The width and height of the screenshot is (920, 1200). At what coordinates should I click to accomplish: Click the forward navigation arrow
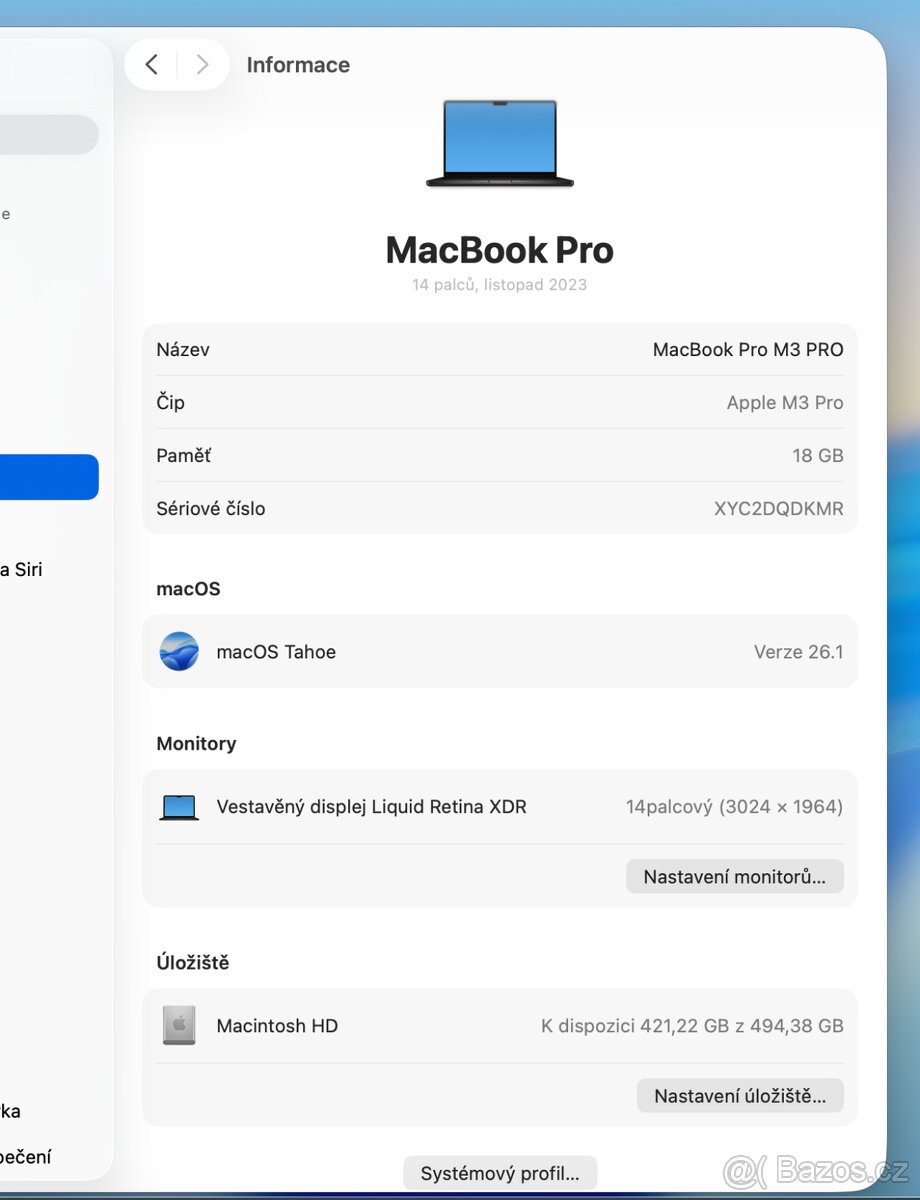(x=202, y=64)
